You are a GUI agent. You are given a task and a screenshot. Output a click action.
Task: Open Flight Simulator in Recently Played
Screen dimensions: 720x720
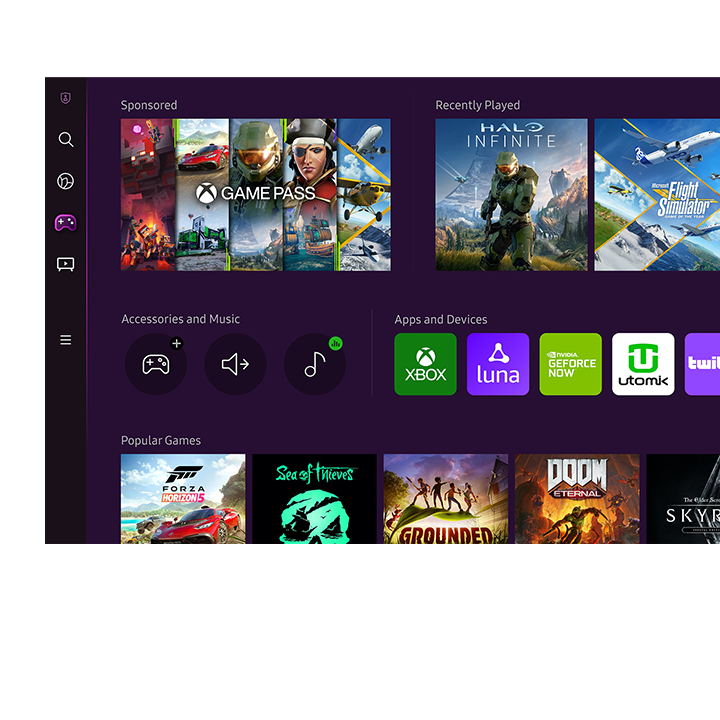click(657, 195)
